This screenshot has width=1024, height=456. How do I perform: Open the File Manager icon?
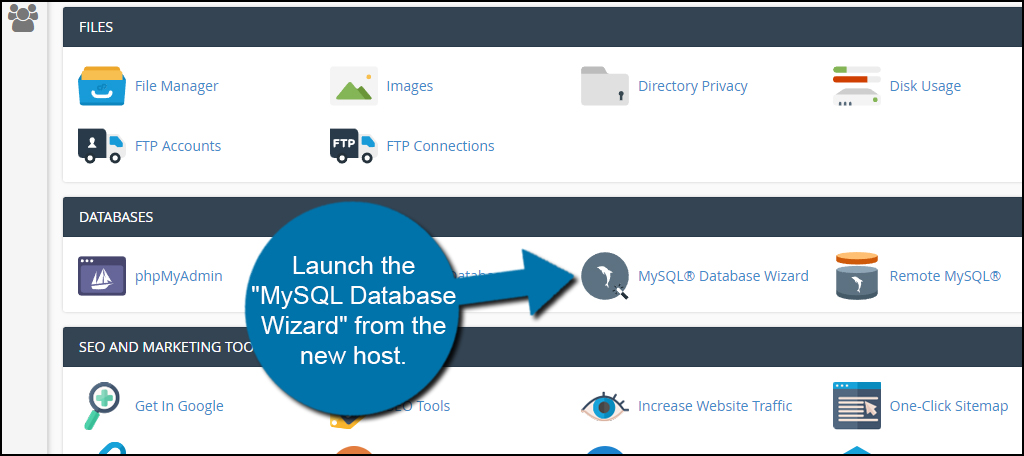[102, 86]
